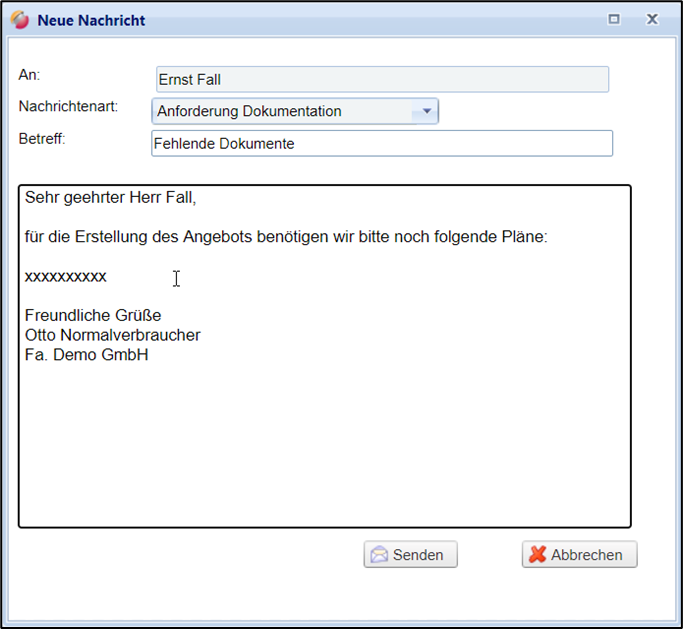The height and width of the screenshot is (629, 683).
Task: Click the Sehr geehrter Herr Fall line
Action: point(111,198)
